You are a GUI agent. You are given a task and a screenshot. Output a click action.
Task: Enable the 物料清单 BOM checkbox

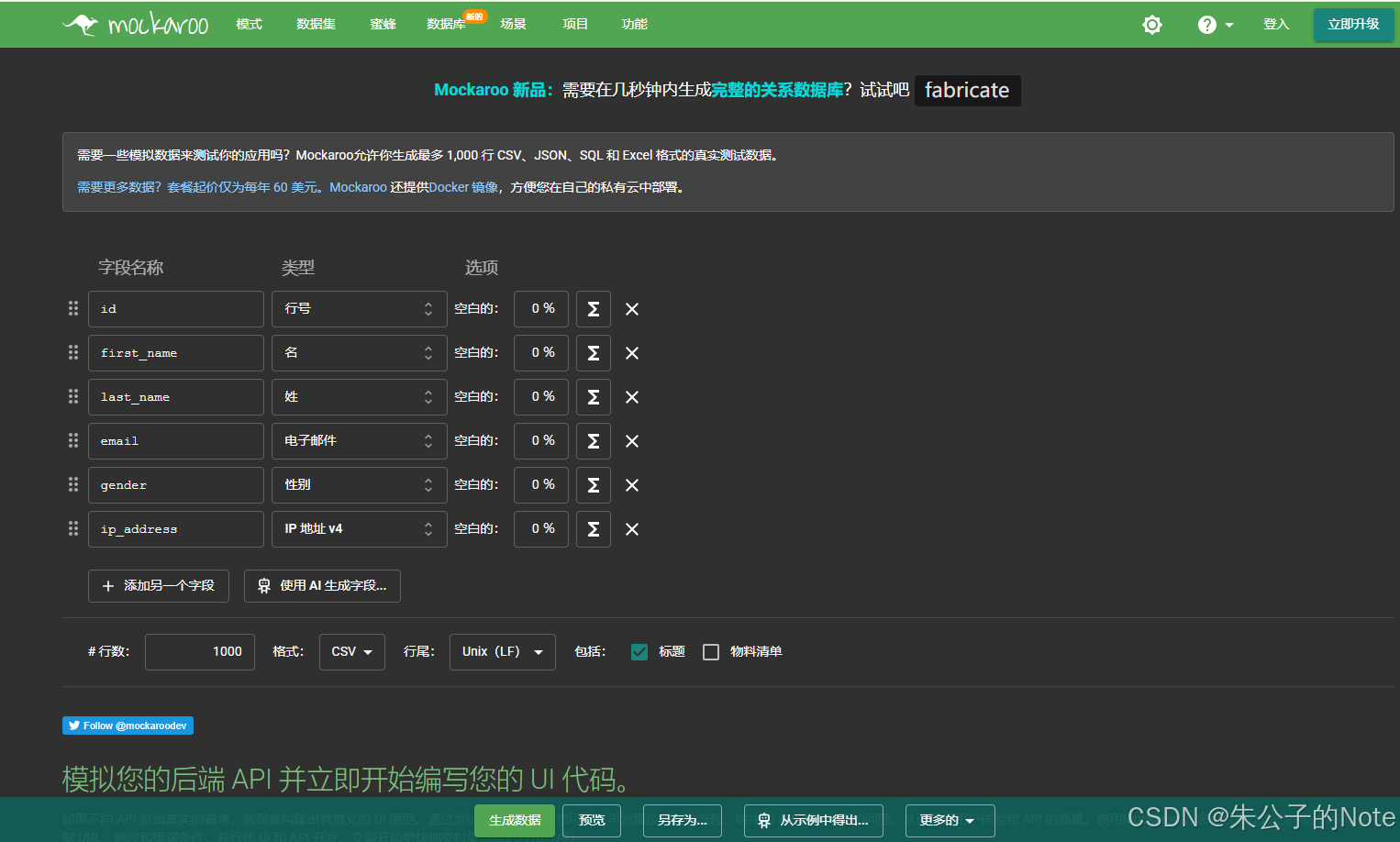pos(711,652)
